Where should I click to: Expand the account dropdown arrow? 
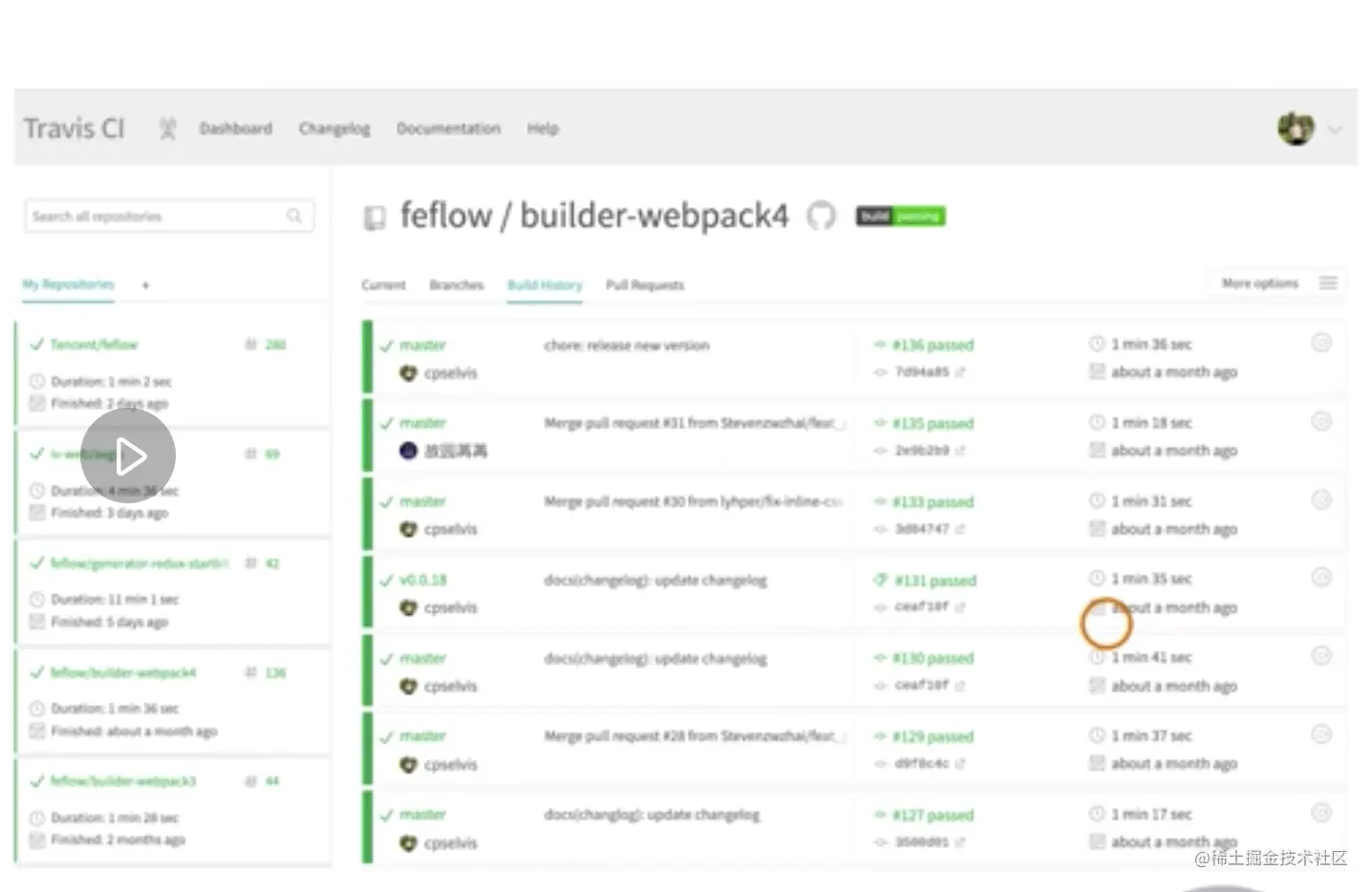(1336, 130)
